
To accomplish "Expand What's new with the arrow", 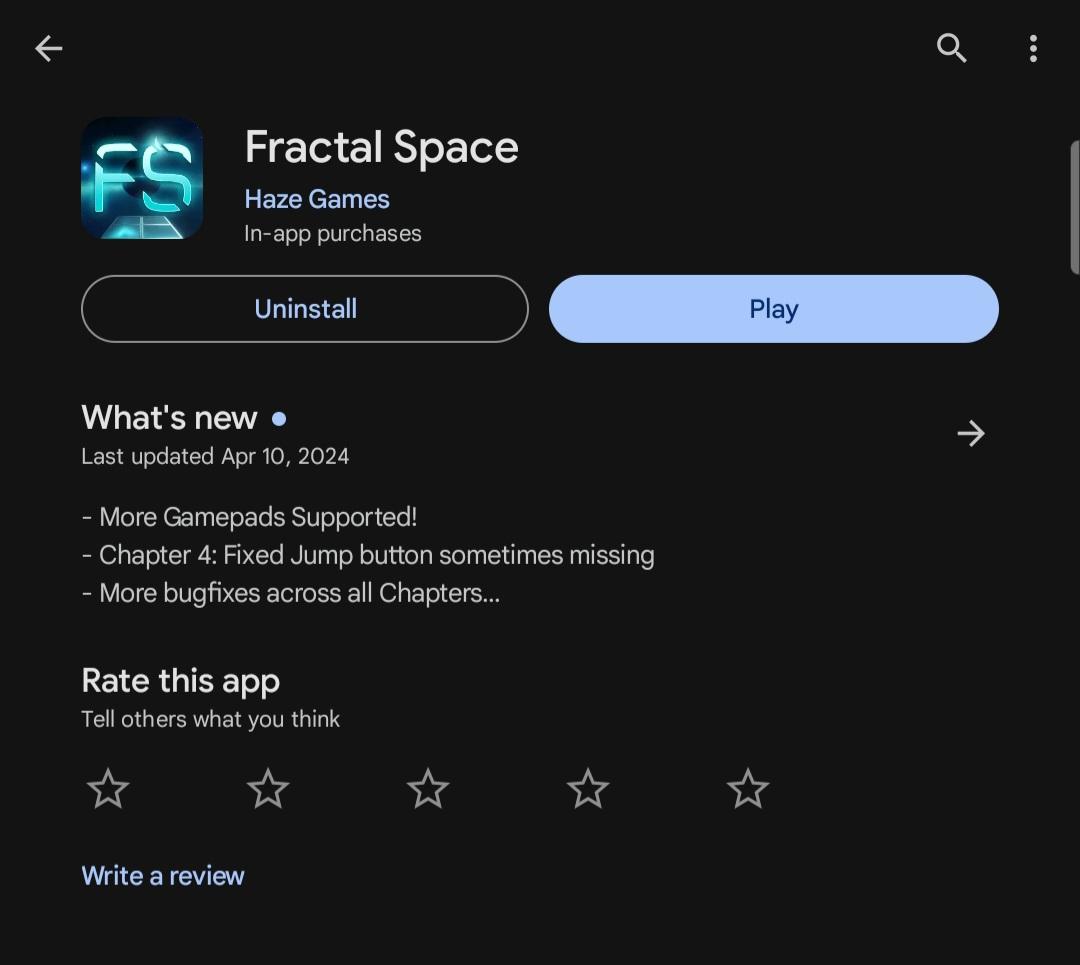I will pyautogui.click(x=970, y=433).
